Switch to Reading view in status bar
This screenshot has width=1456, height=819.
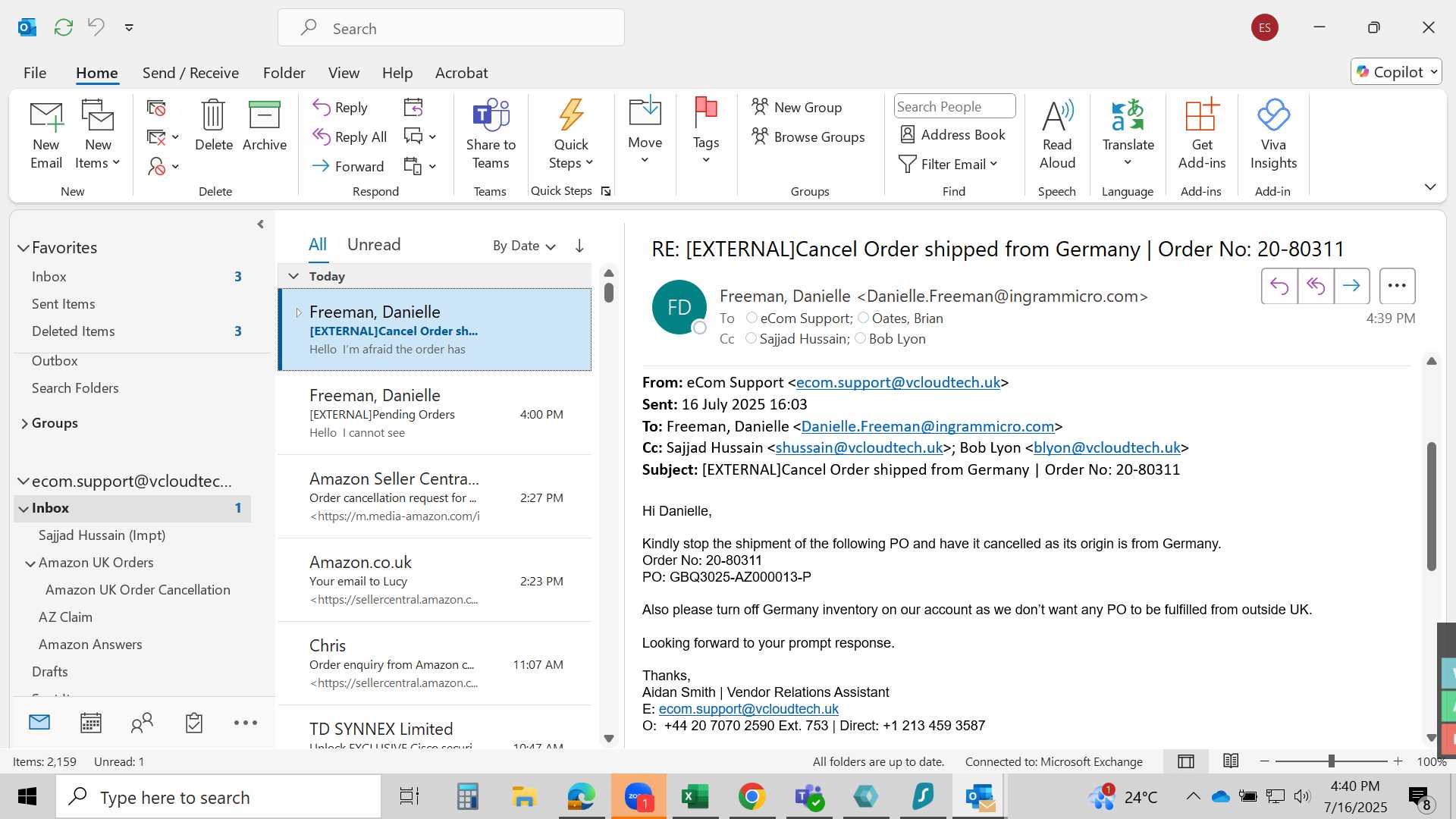(1231, 761)
